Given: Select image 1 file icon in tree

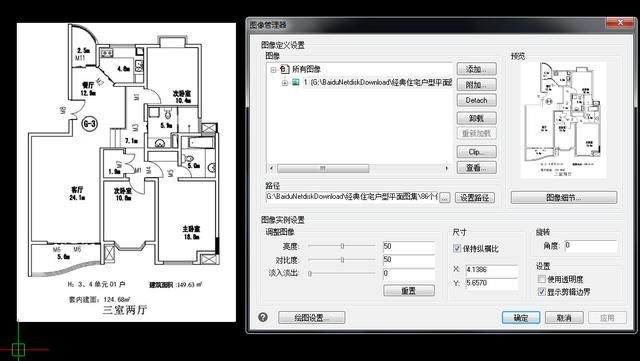Looking at the screenshot, I should tap(296, 82).
